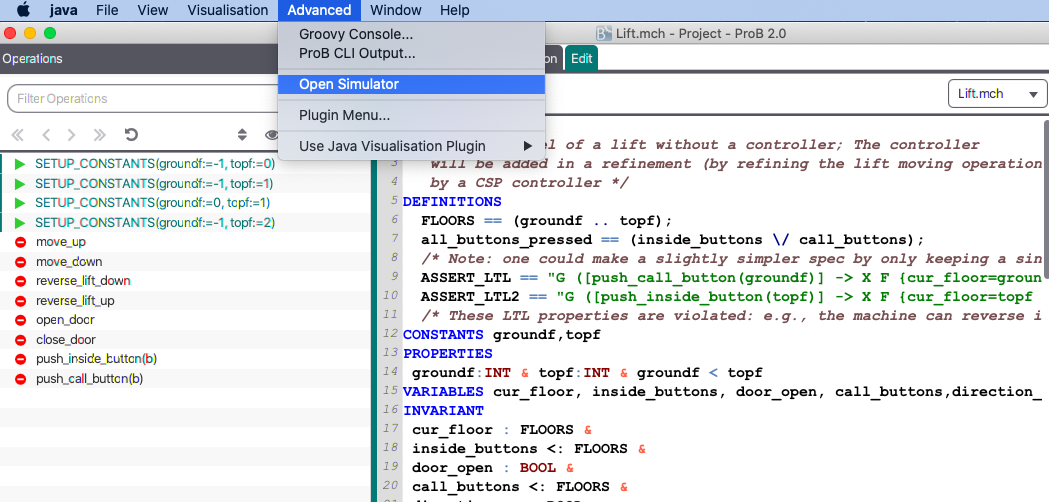
Task: Click the fast backward double-chevron icon
Action: point(17,135)
